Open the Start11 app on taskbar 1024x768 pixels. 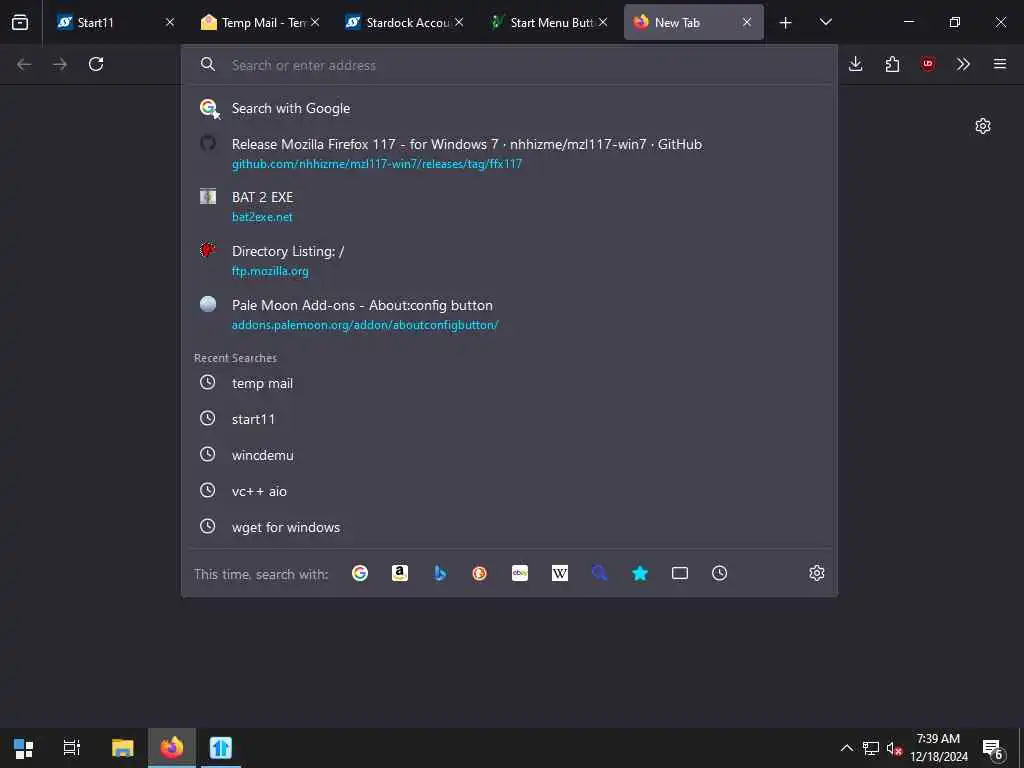[221, 748]
